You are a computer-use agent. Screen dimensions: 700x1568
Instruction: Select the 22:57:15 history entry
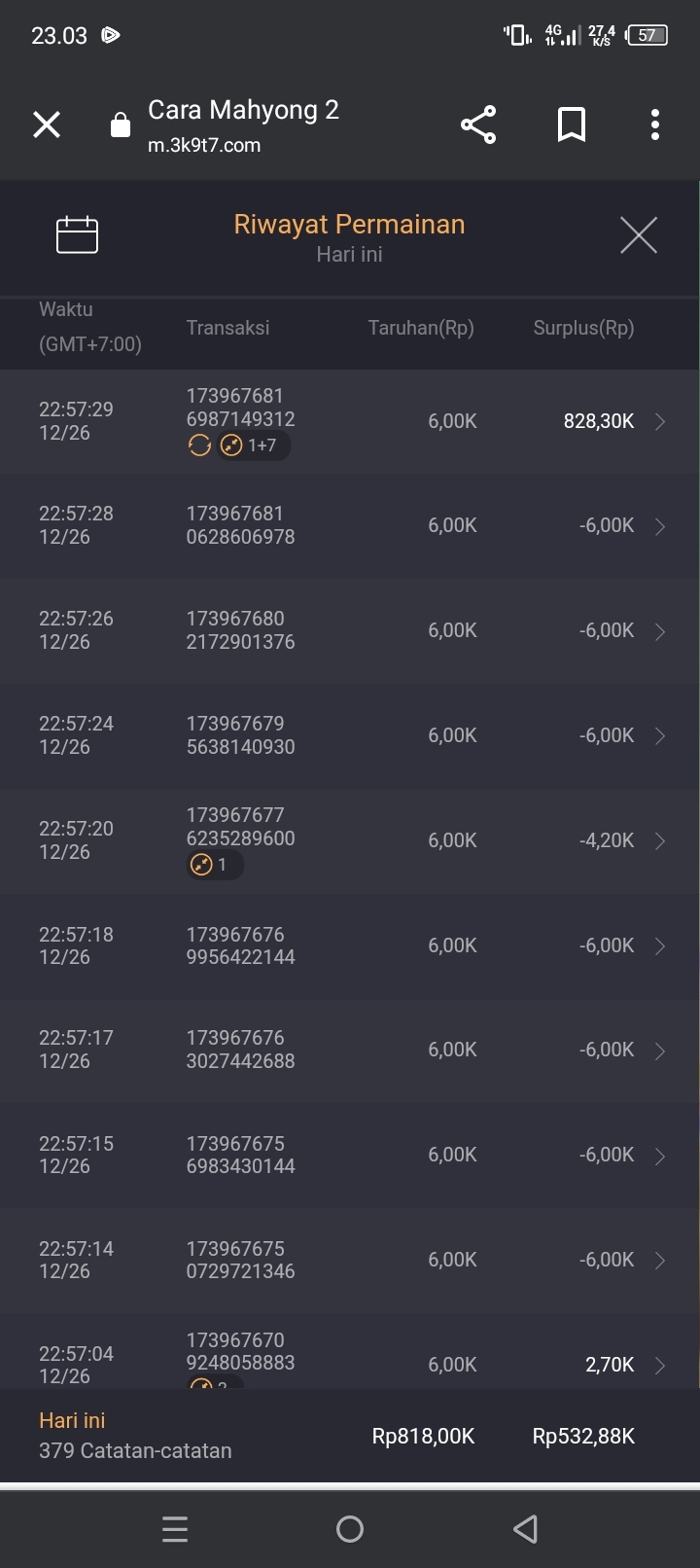[x=350, y=1156]
